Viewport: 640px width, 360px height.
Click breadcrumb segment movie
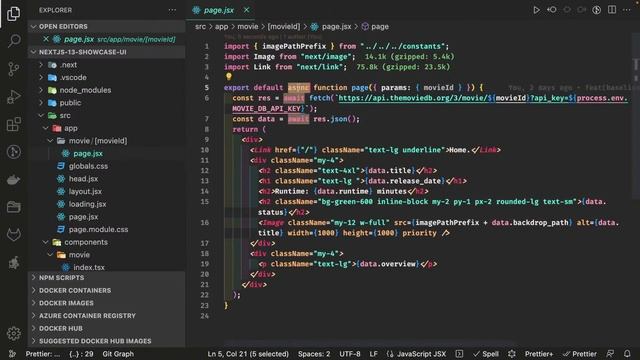tap(248, 27)
